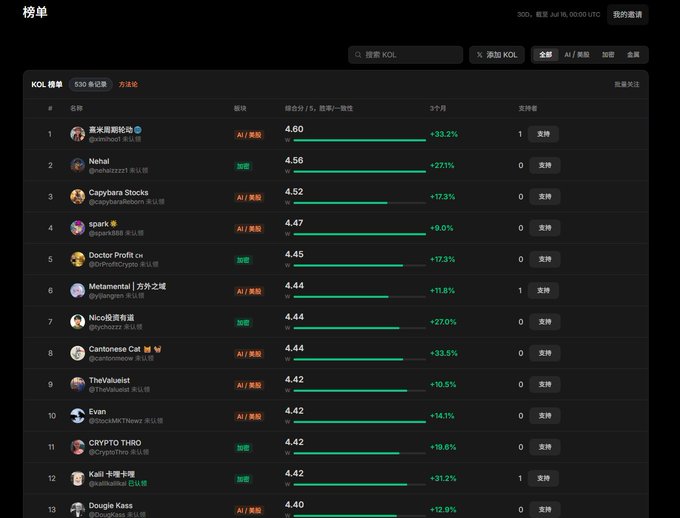Open CRYPTO THRO avatar
The image size is (680, 518).
(x=78, y=447)
